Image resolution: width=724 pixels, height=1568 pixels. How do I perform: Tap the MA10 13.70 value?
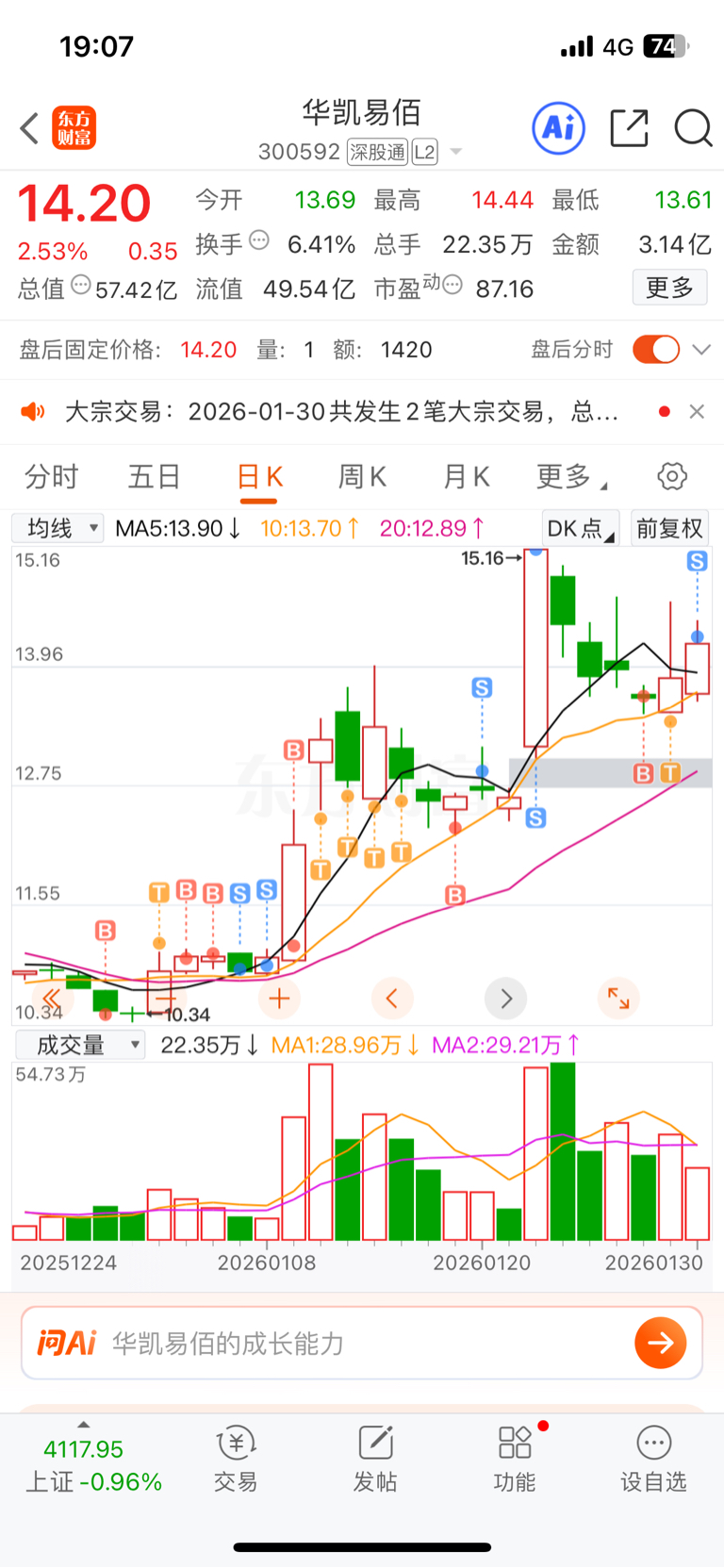click(309, 528)
